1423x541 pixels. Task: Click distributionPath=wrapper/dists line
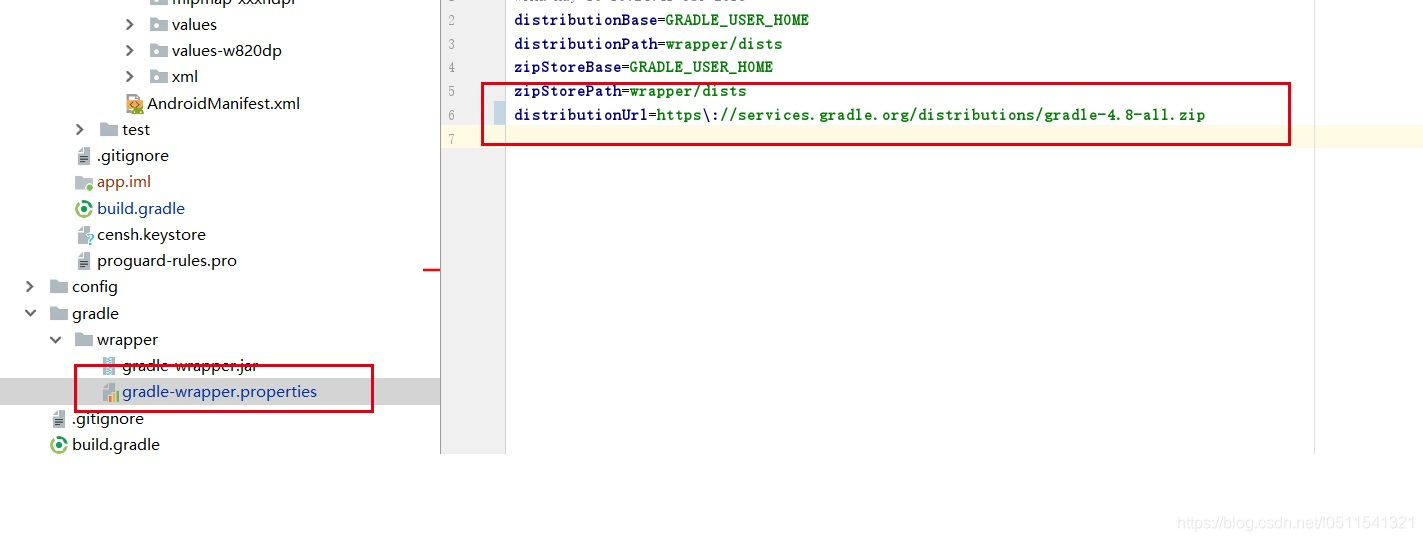(x=648, y=44)
